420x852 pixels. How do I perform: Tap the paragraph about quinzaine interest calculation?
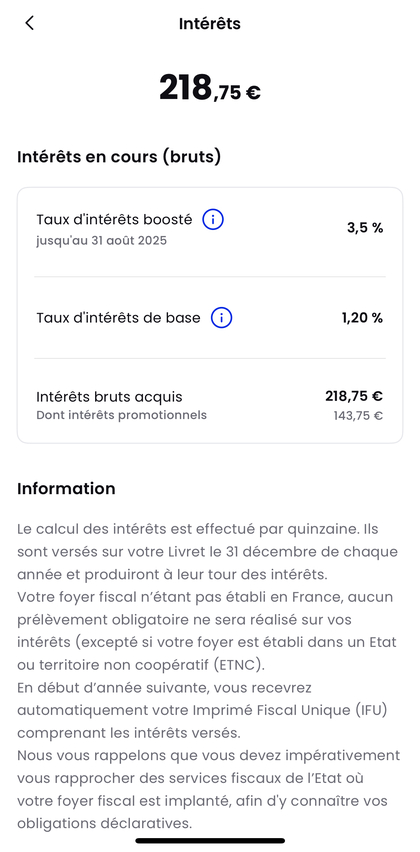pyautogui.click(x=208, y=550)
